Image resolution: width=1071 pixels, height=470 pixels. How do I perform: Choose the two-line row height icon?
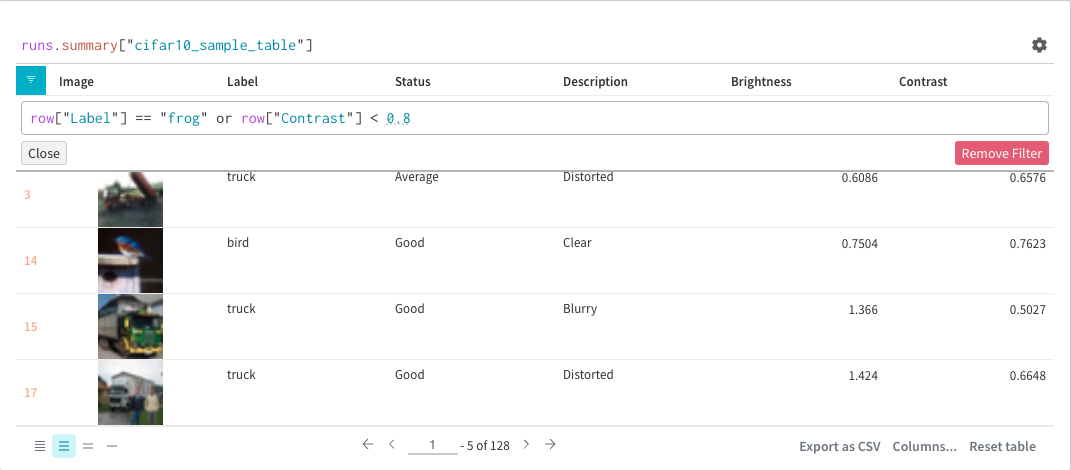pyautogui.click(x=88, y=446)
